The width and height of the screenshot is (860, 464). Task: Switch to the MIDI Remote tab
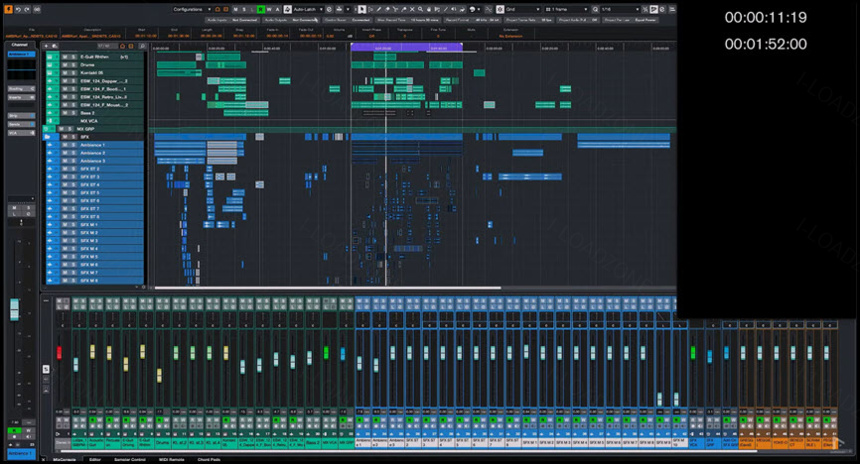coord(171,460)
